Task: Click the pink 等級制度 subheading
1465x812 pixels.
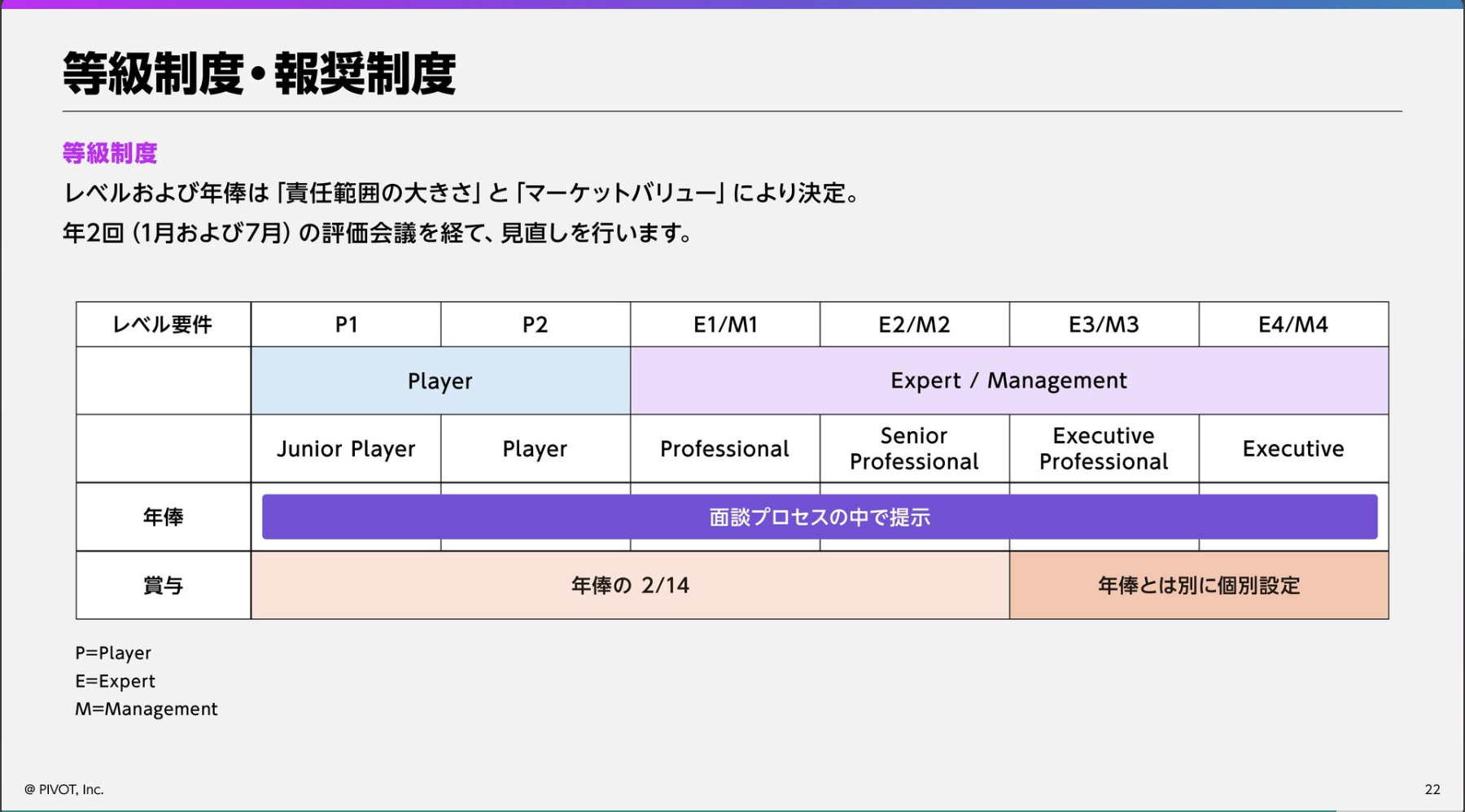Action: tap(110, 153)
